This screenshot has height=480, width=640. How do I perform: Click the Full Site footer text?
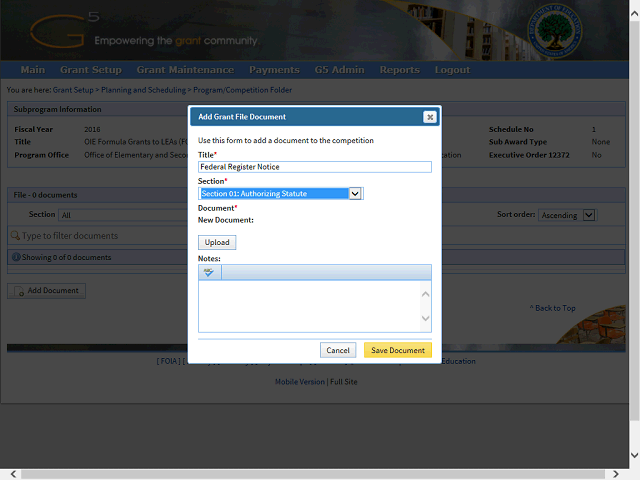(x=344, y=382)
